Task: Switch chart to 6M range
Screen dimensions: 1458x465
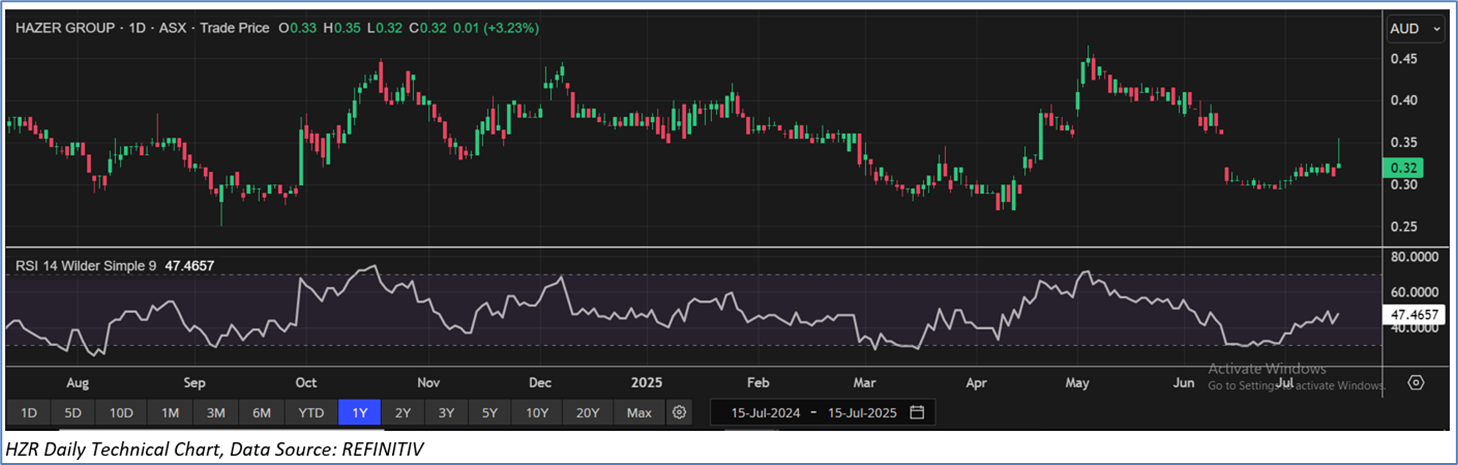Action: click(x=262, y=412)
